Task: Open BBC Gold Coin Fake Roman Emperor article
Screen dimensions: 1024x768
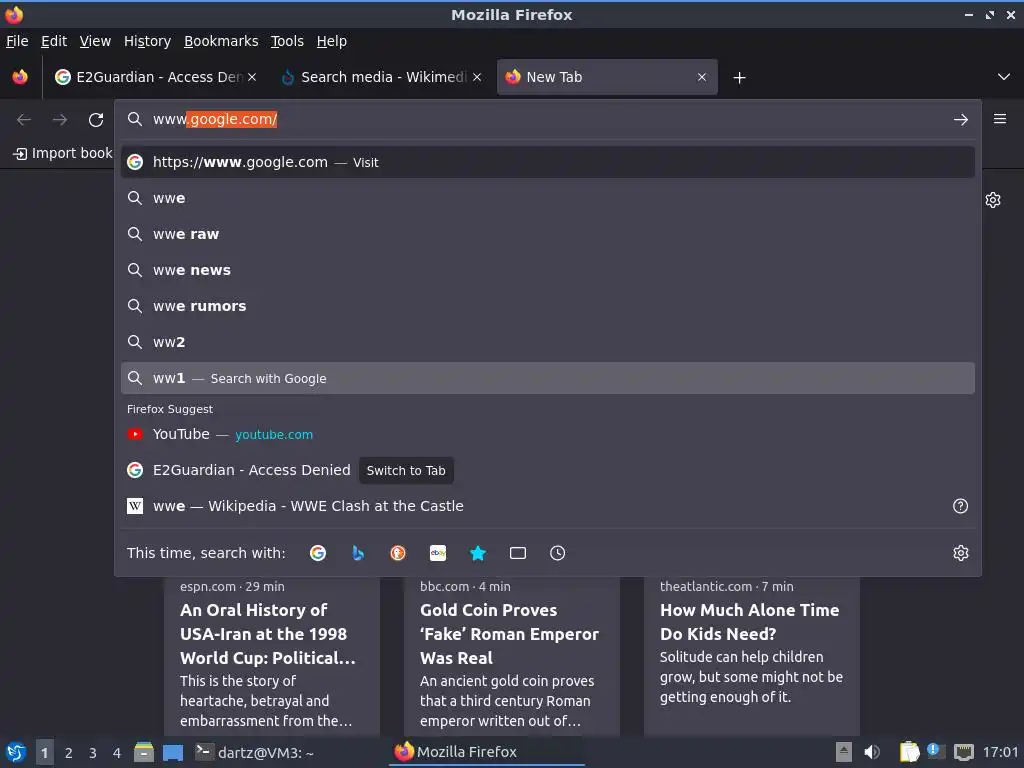Action: pos(511,655)
